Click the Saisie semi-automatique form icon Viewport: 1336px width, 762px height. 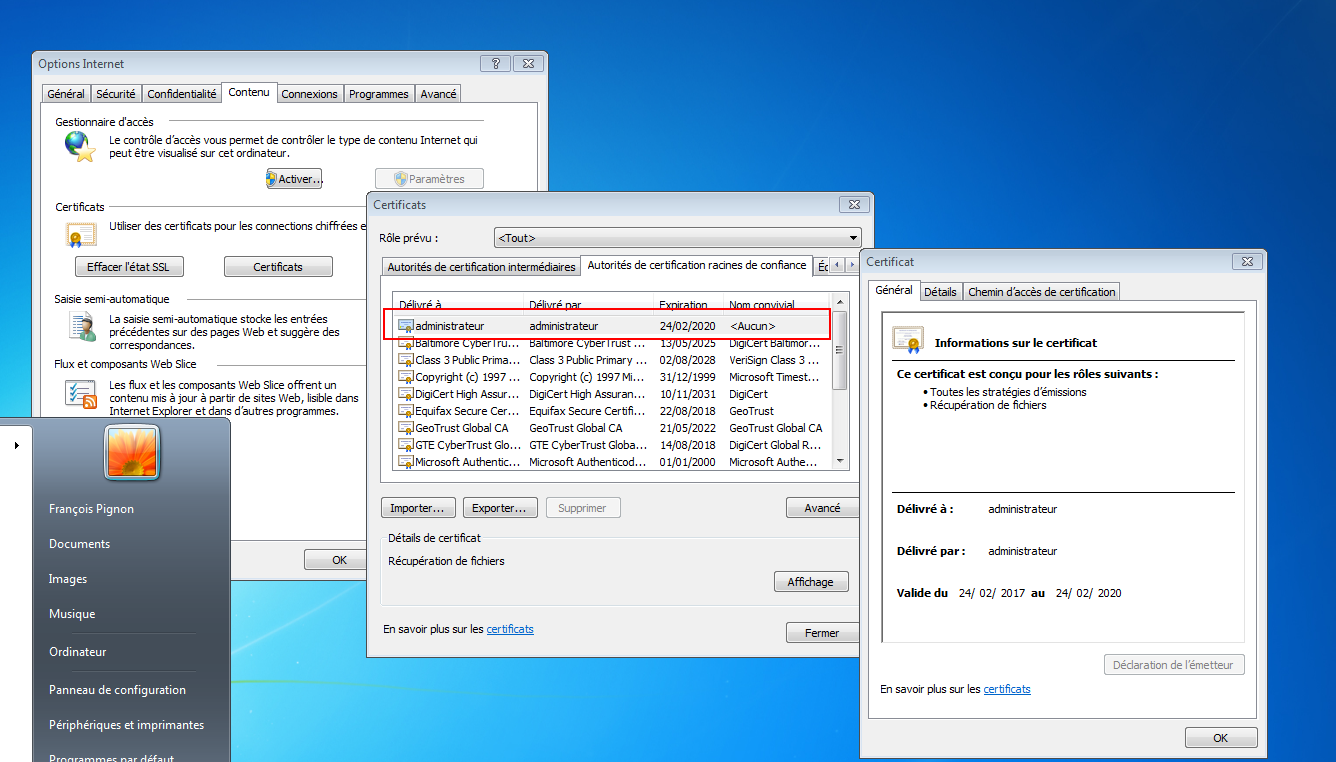tap(80, 326)
